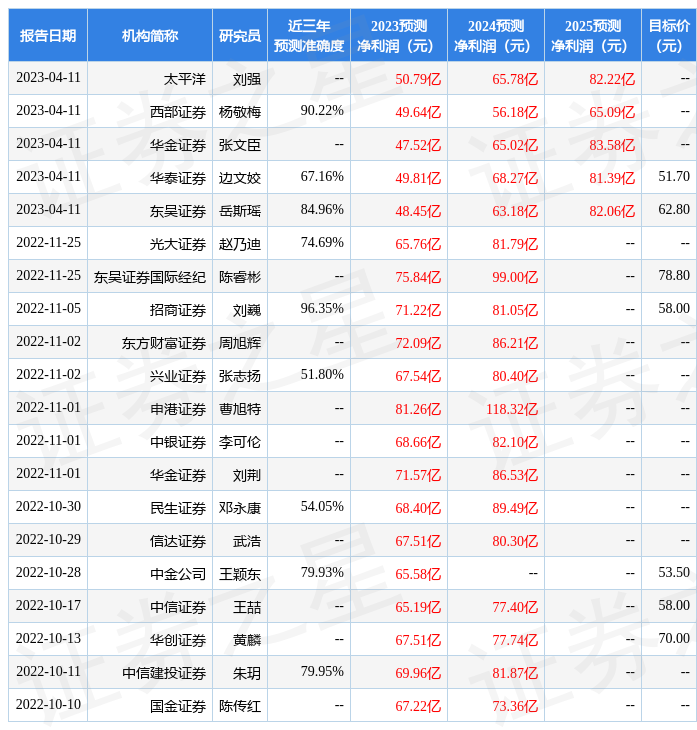Click target price 53.50
The image size is (697, 730).
pos(674,573)
